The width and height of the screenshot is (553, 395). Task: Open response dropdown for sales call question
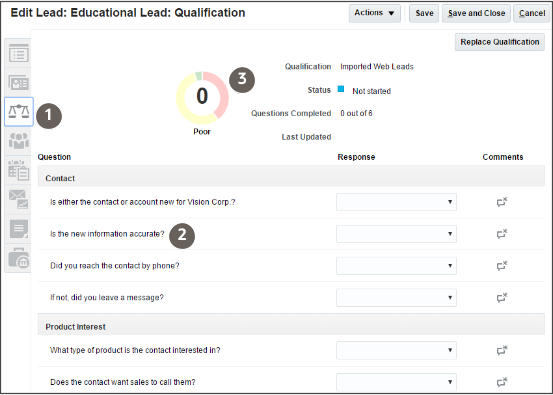tap(396, 382)
